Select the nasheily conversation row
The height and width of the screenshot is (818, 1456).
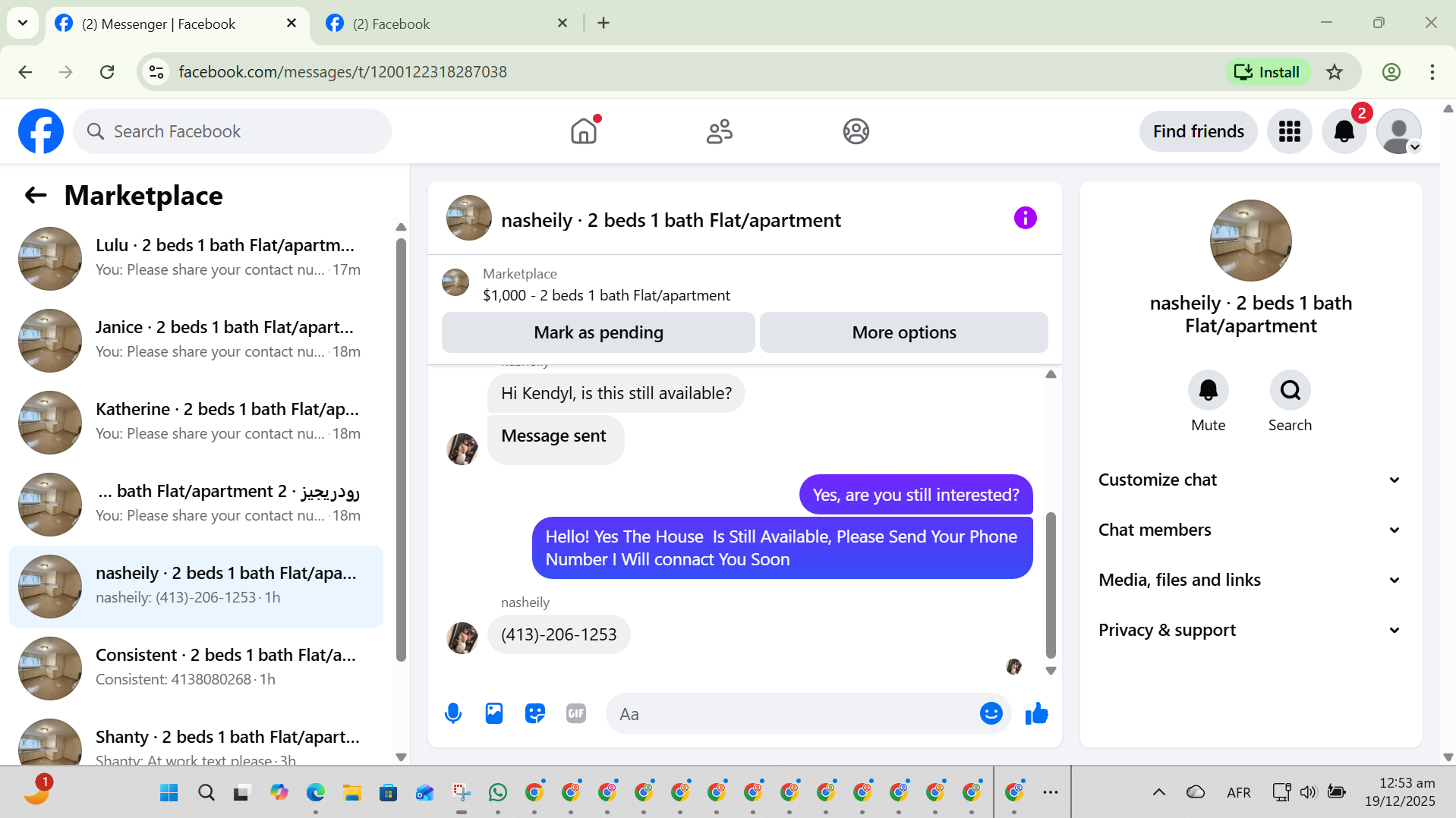196,586
